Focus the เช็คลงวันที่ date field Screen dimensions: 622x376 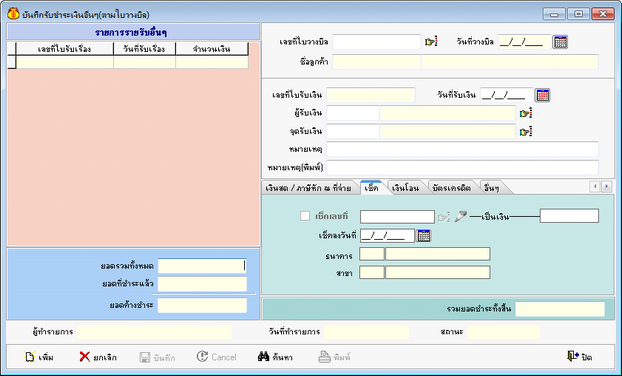387,236
